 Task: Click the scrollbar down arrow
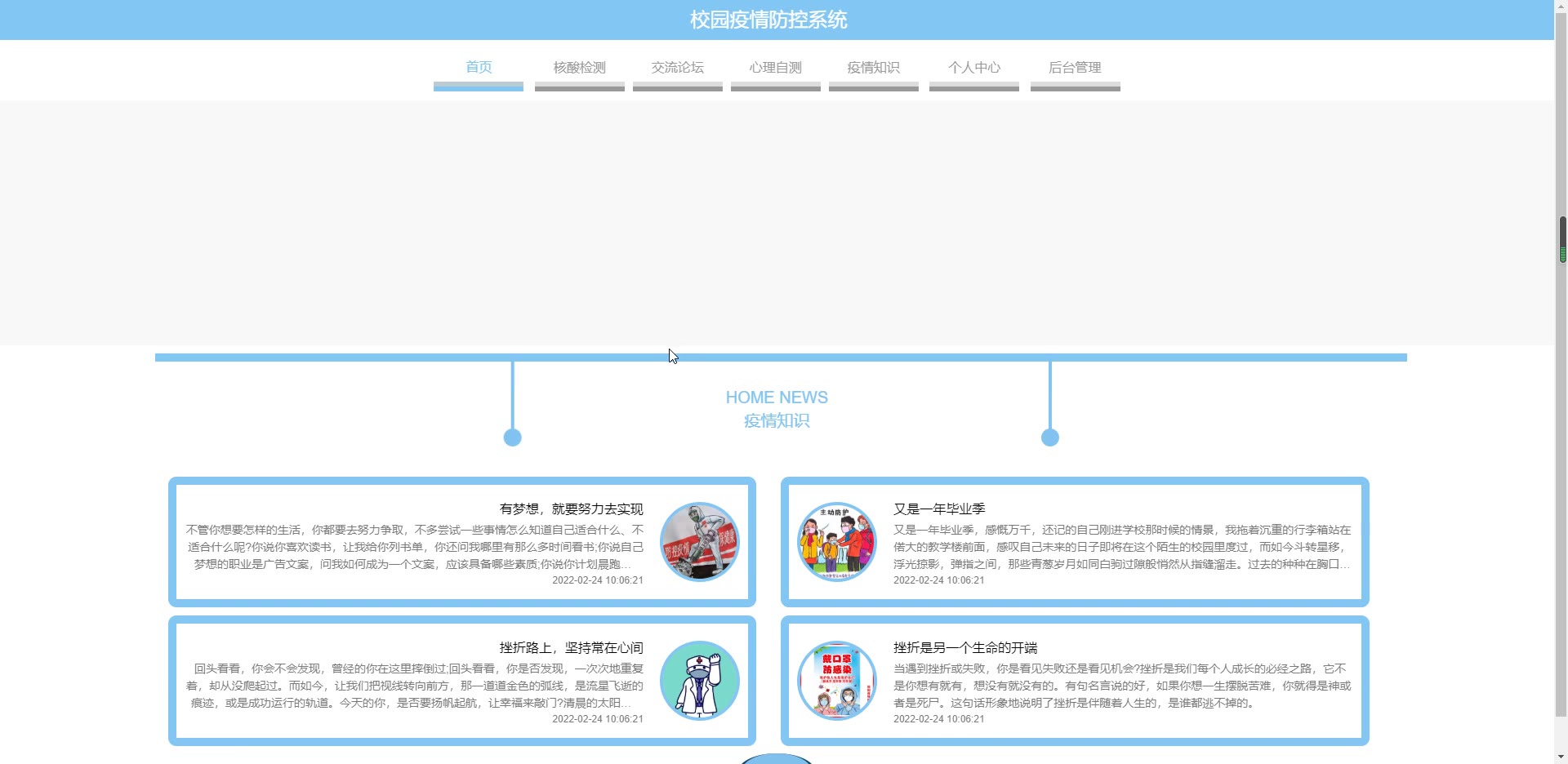[x=1562, y=757]
